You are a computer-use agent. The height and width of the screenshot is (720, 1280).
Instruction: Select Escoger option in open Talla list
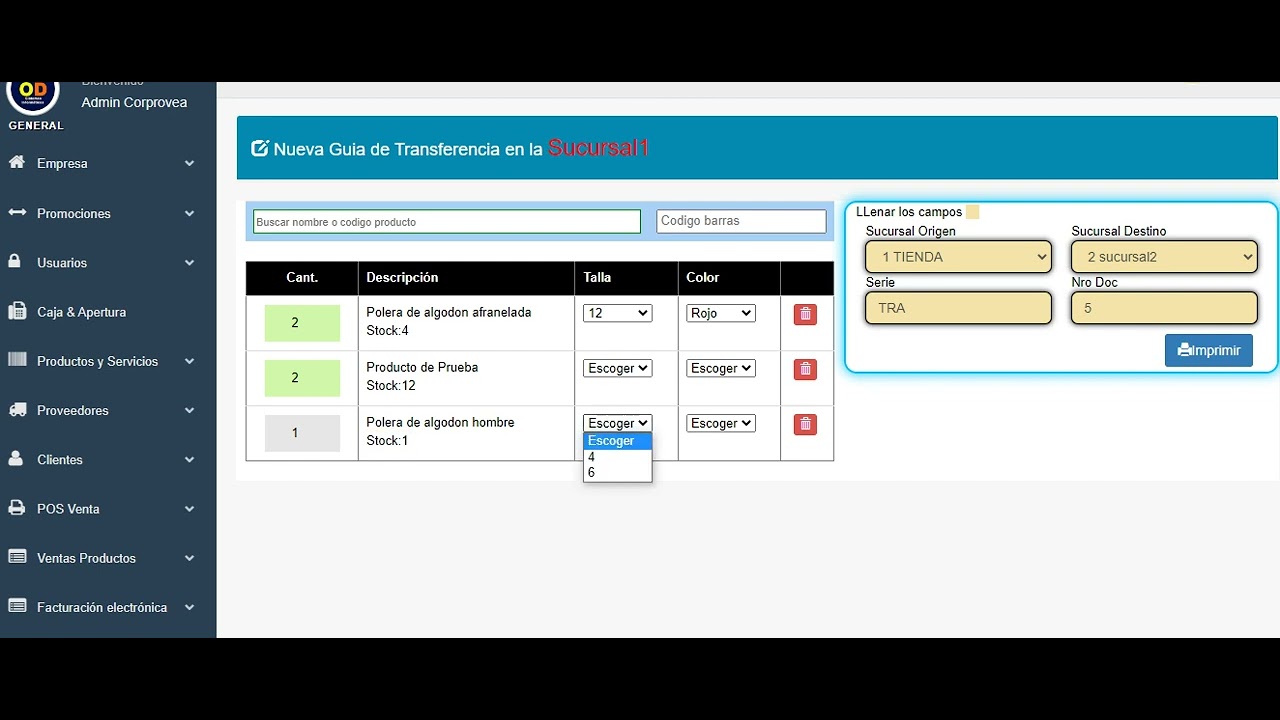(617, 441)
